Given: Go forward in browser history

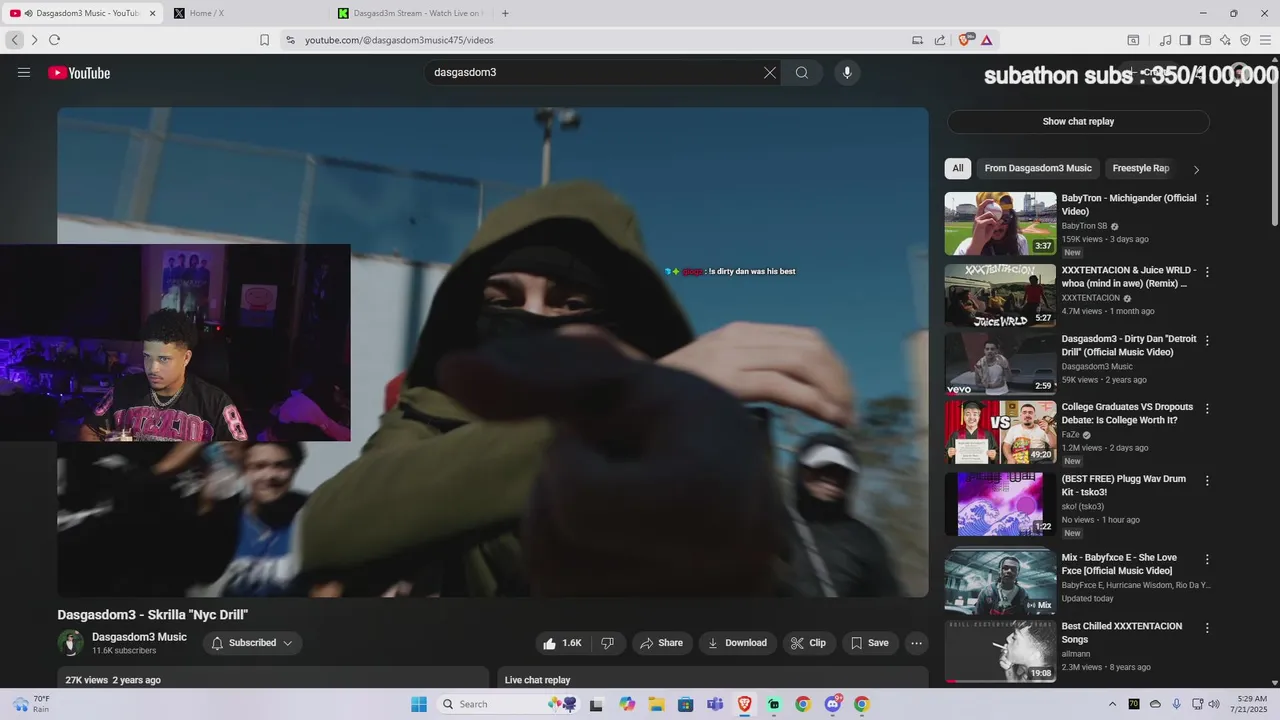Looking at the screenshot, I should [x=34, y=40].
